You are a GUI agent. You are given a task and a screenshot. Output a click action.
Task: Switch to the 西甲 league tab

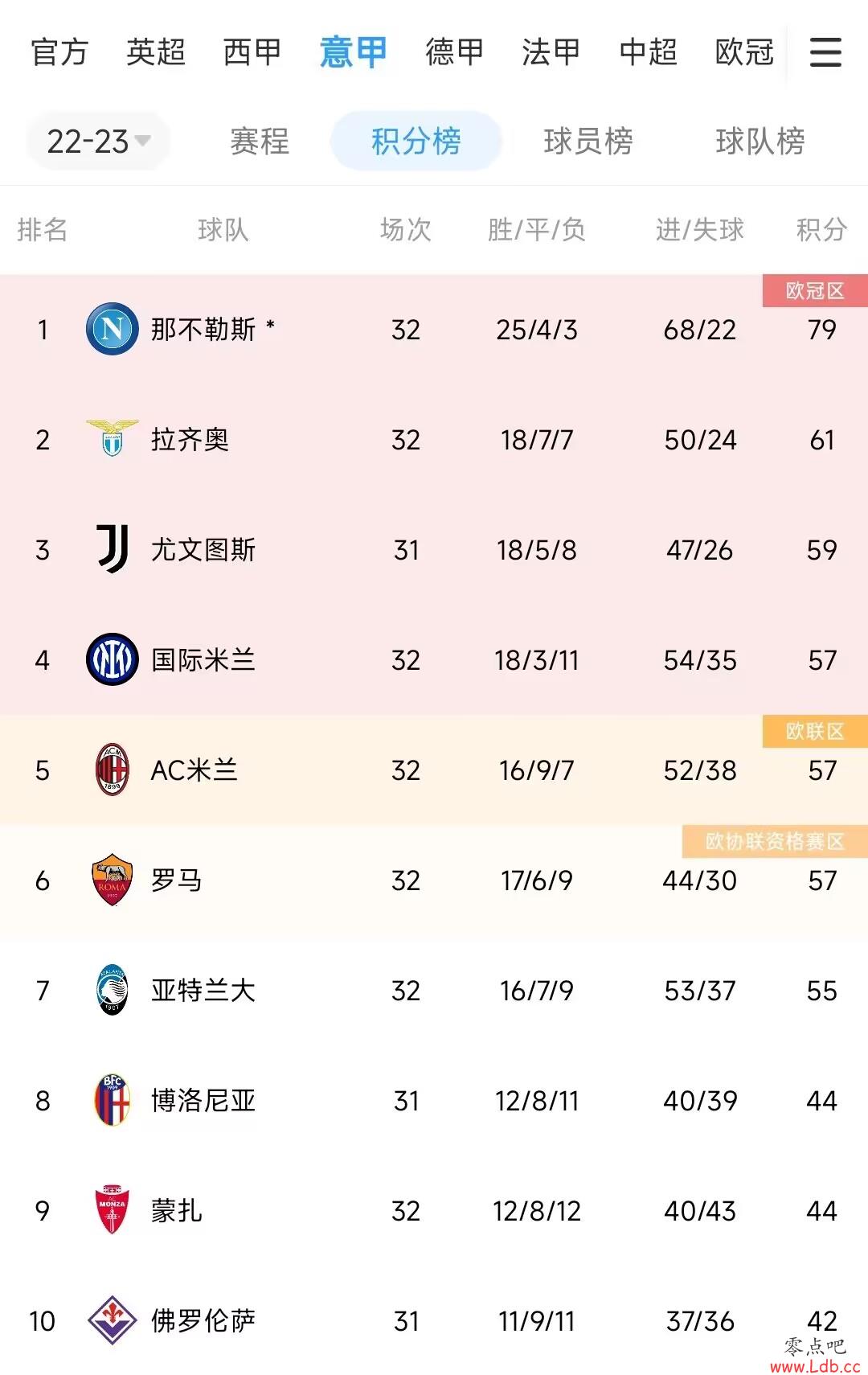(252, 52)
